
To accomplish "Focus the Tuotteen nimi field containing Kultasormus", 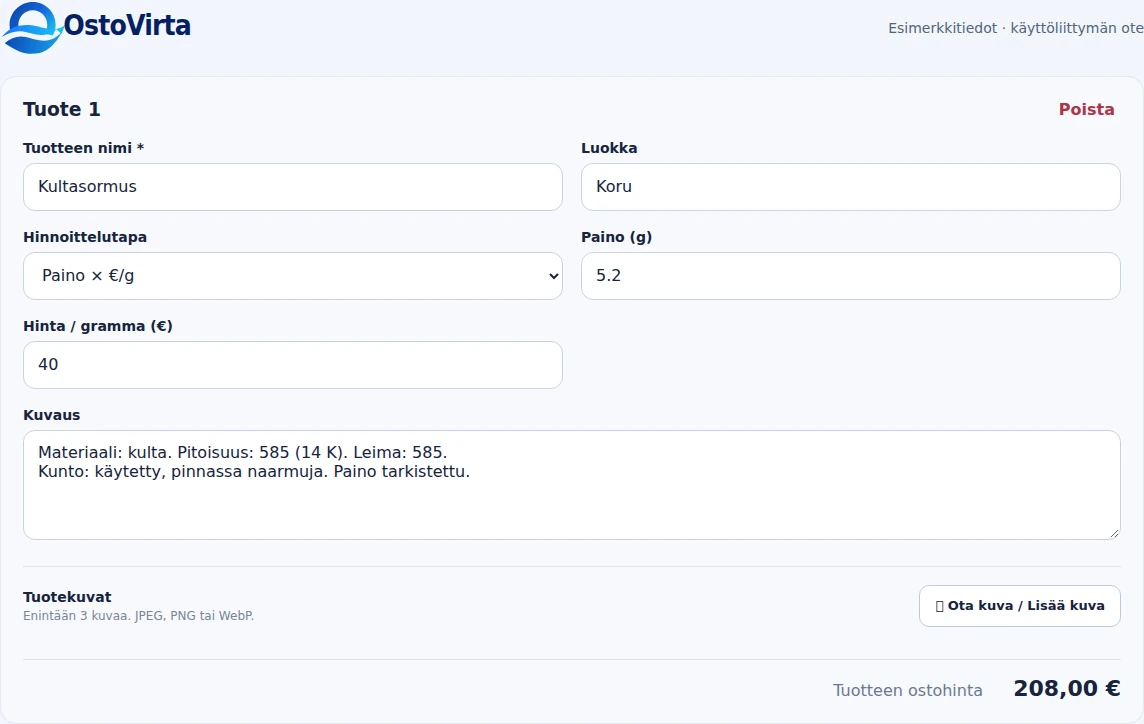I will [x=293, y=187].
